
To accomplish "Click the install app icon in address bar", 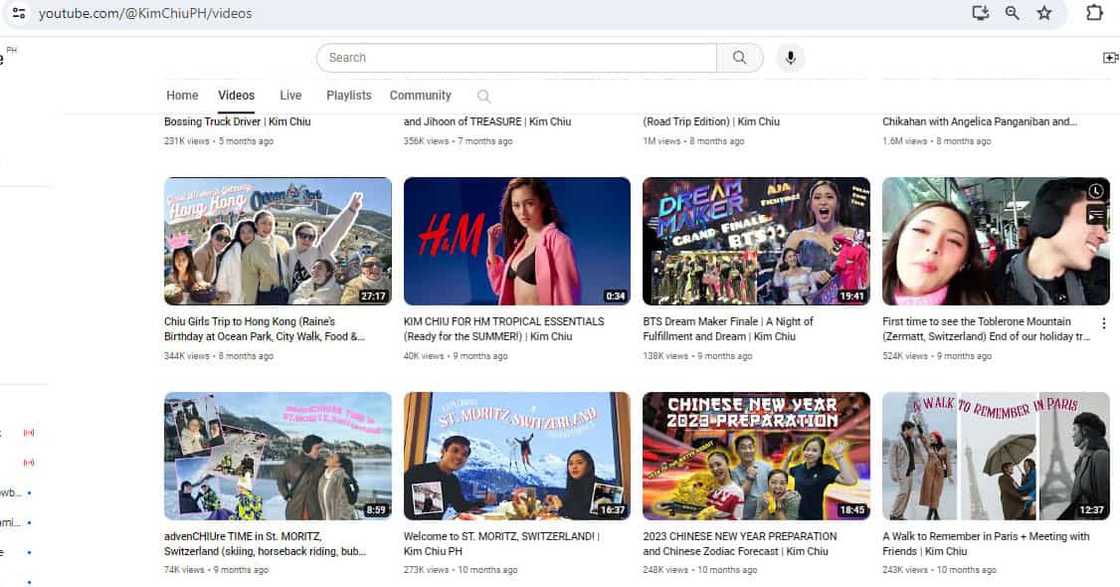I will click(x=980, y=13).
